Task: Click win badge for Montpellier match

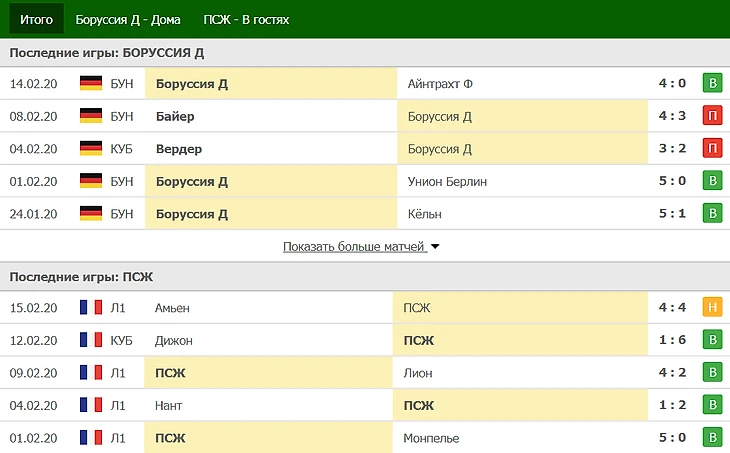Action: (712, 438)
